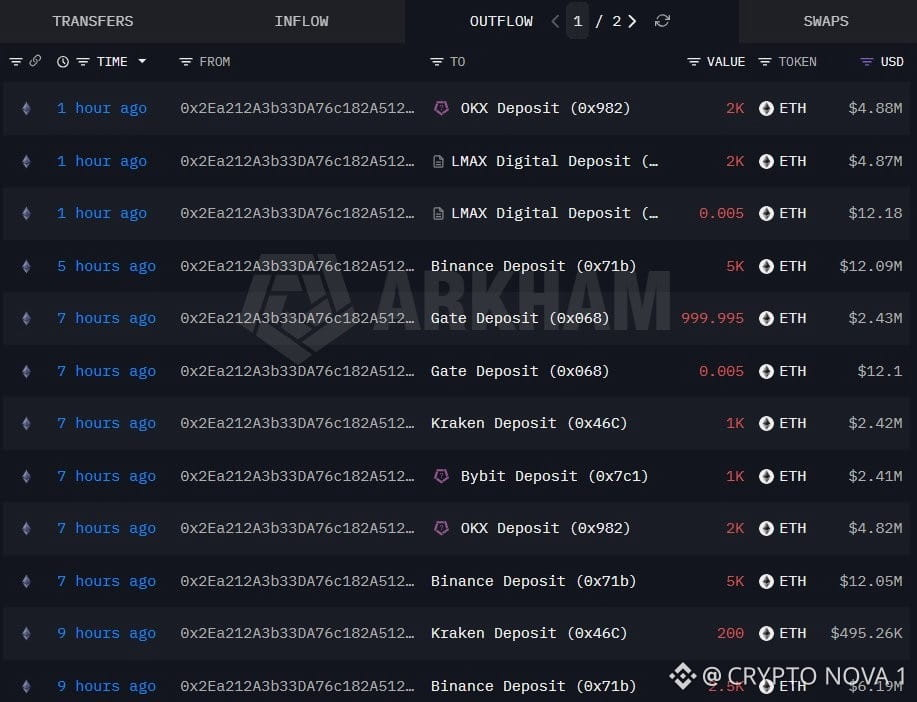Open Binance Deposit (0x71b) with $12.05M
917x702 pixels.
533,581
